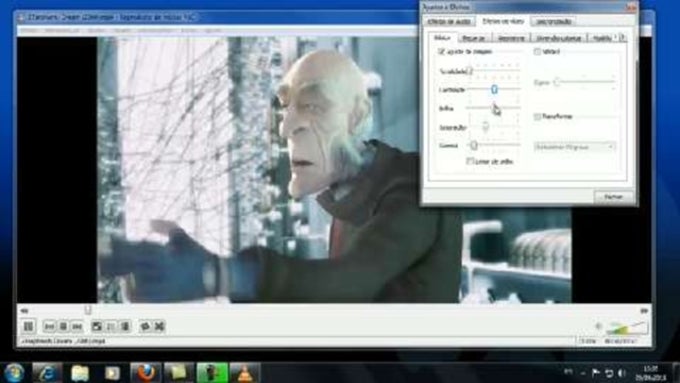Switch to the Sincronización tab
The height and width of the screenshot is (383, 680).
(554, 21)
